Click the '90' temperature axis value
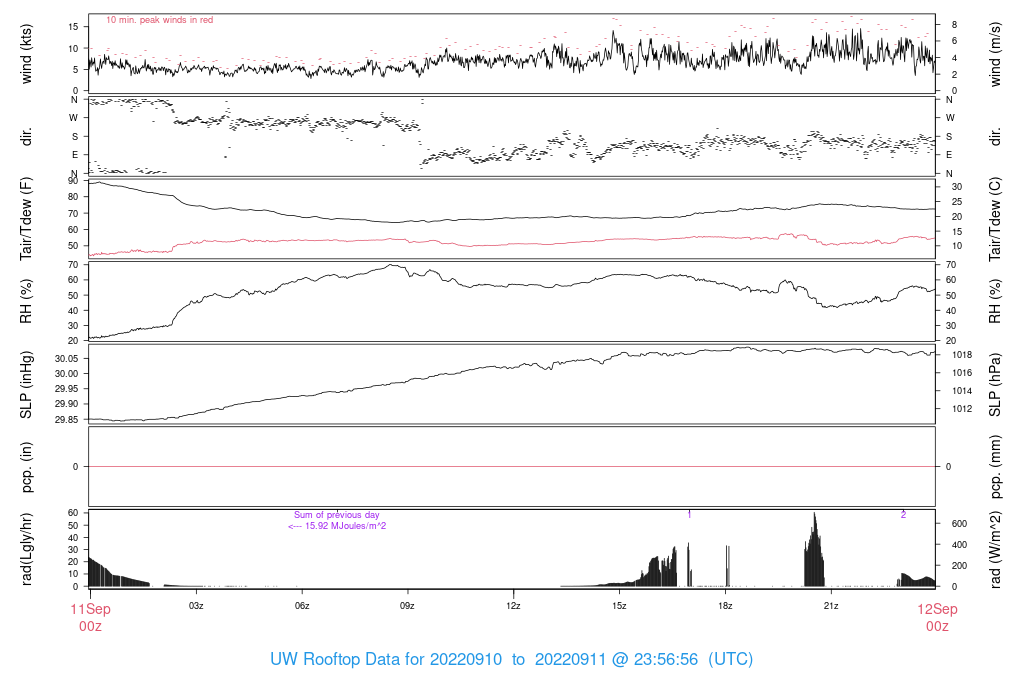 pyautogui.click(x=73, y=180)
